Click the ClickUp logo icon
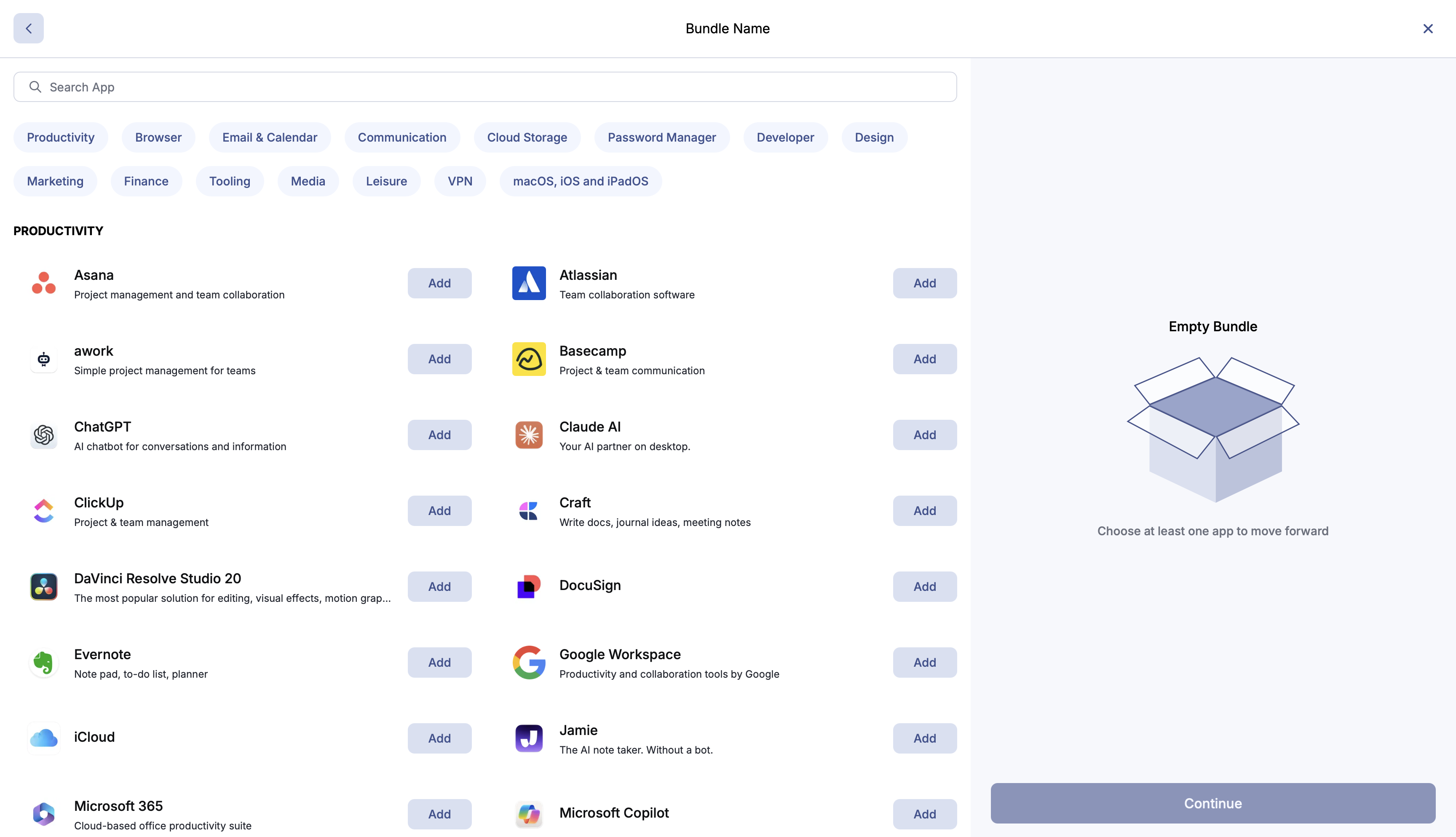 pyautogui.click(x=44, y=510)
